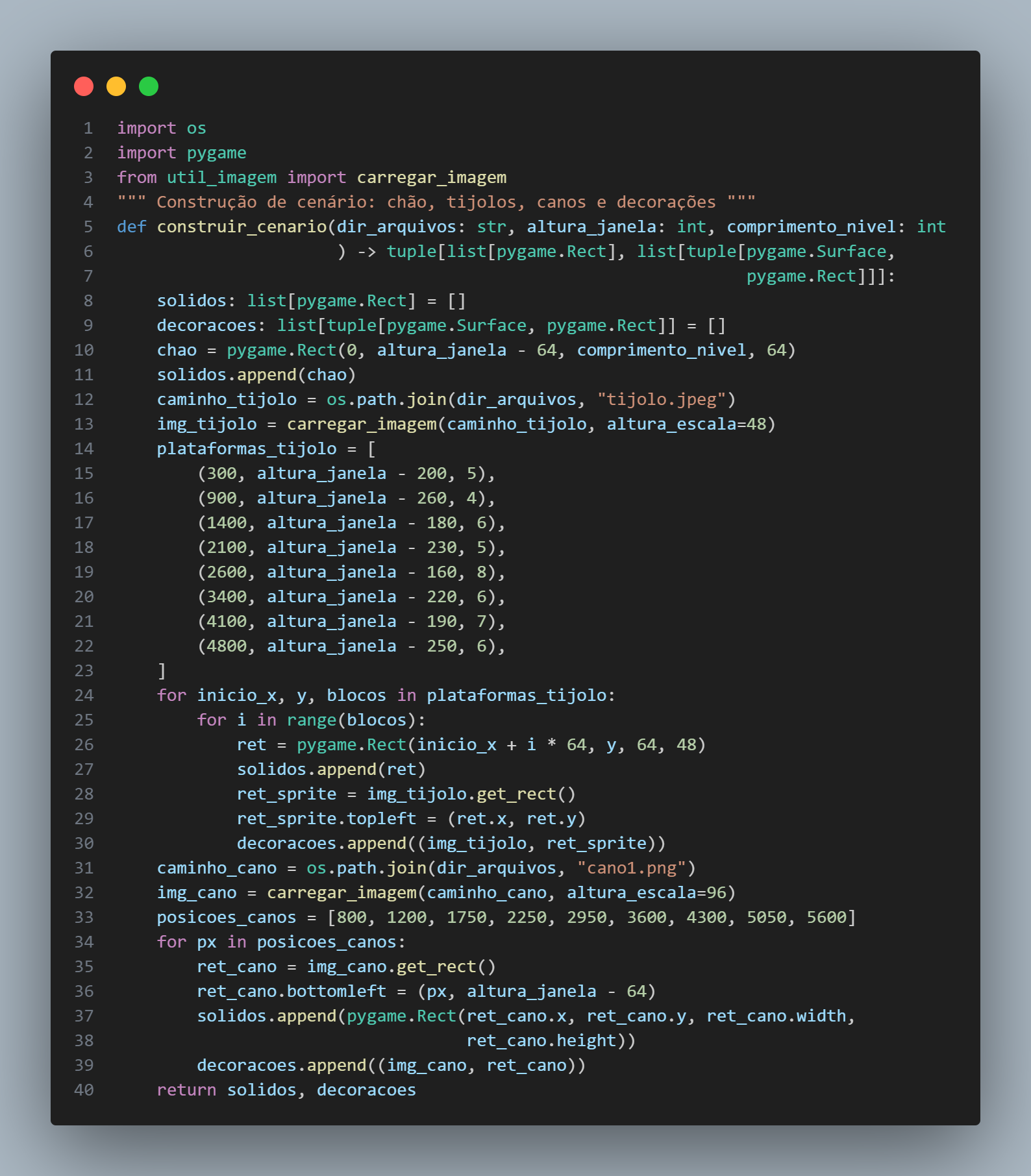The width and height of the screenshot is (1031, 1176).
Task: Click the 'import pygame' statement
Action: 181,153
